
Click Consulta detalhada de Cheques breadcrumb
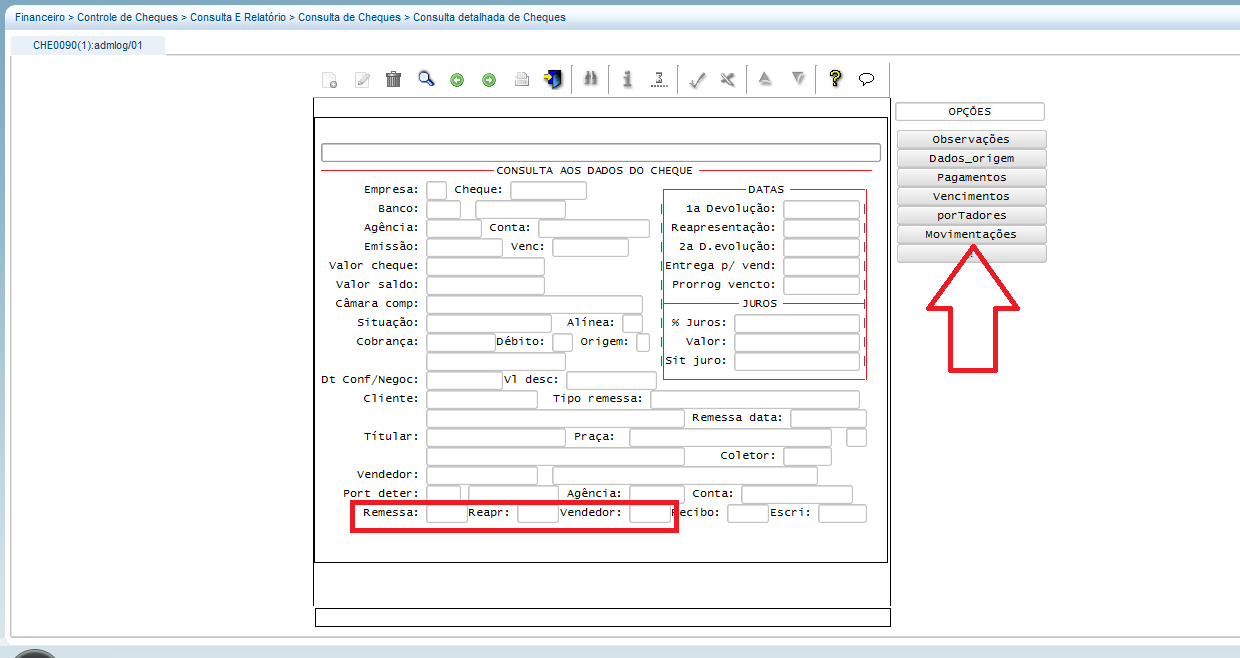click(x=489, y=17)
